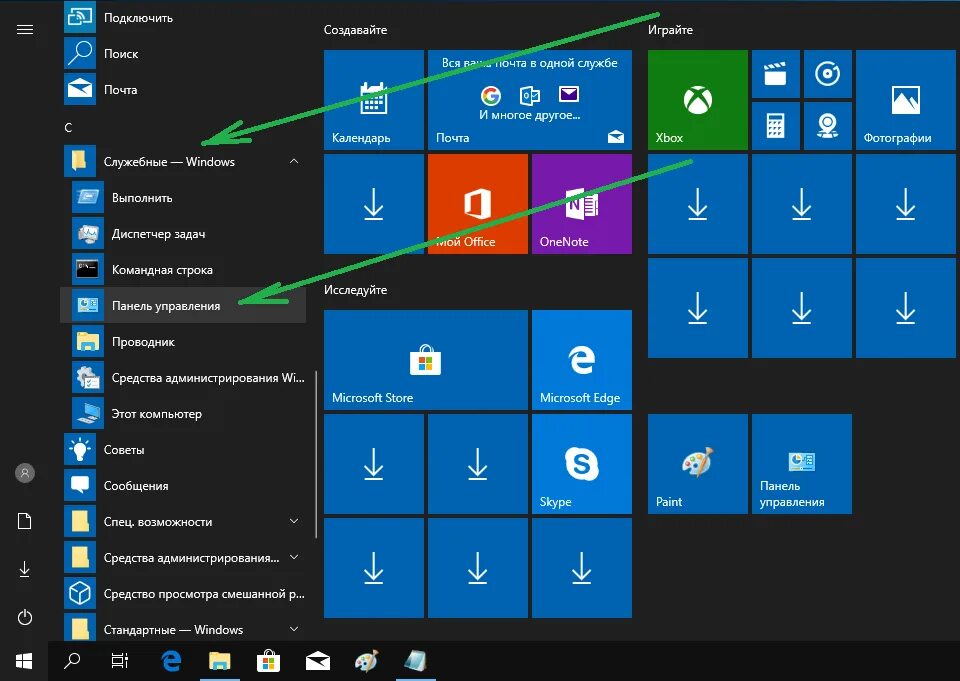Launch Выполнить
This screenshot has width=960, height=681.
point(183,198)
